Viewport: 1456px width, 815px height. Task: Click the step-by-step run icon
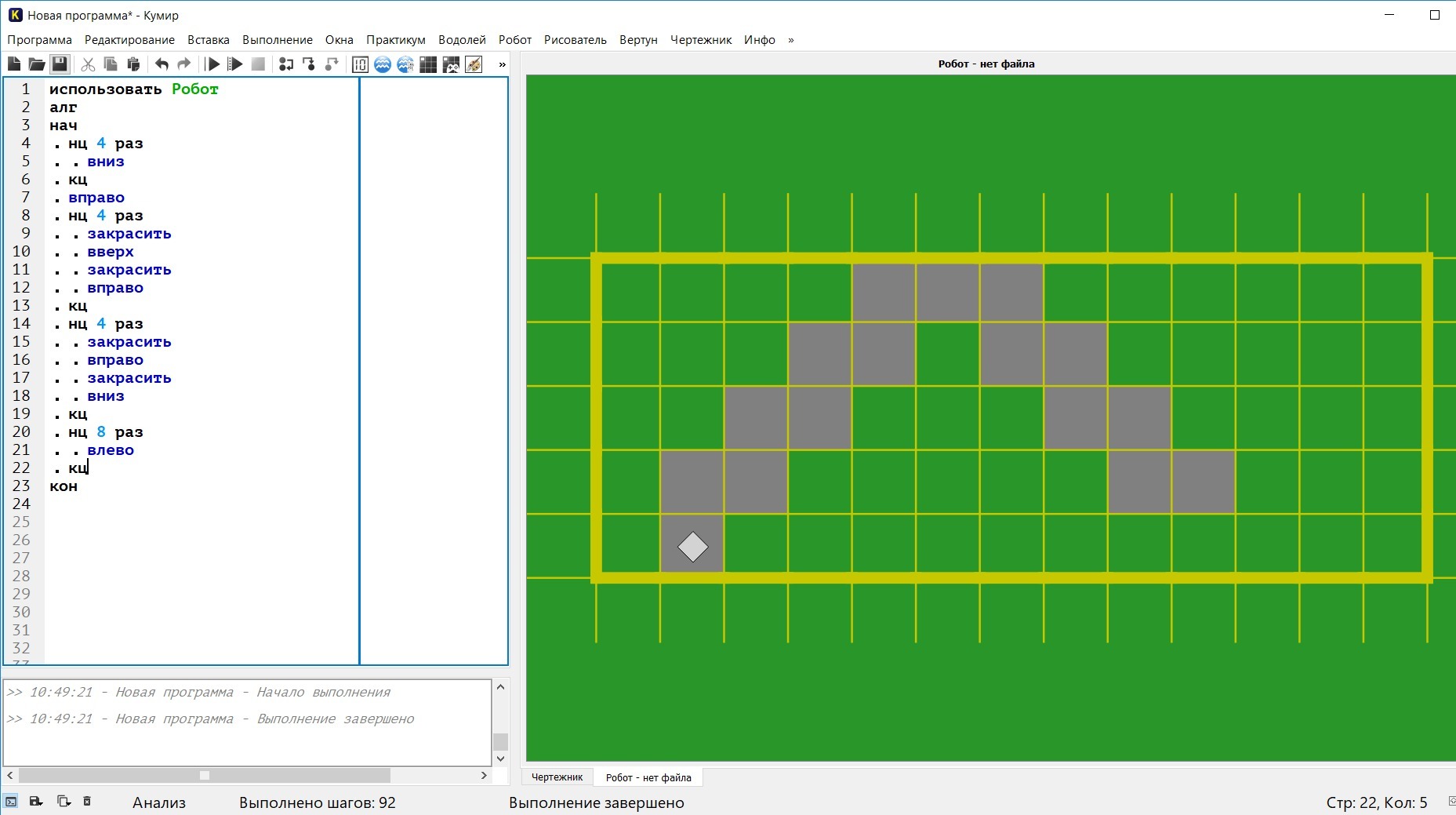[x=234, y=64]
